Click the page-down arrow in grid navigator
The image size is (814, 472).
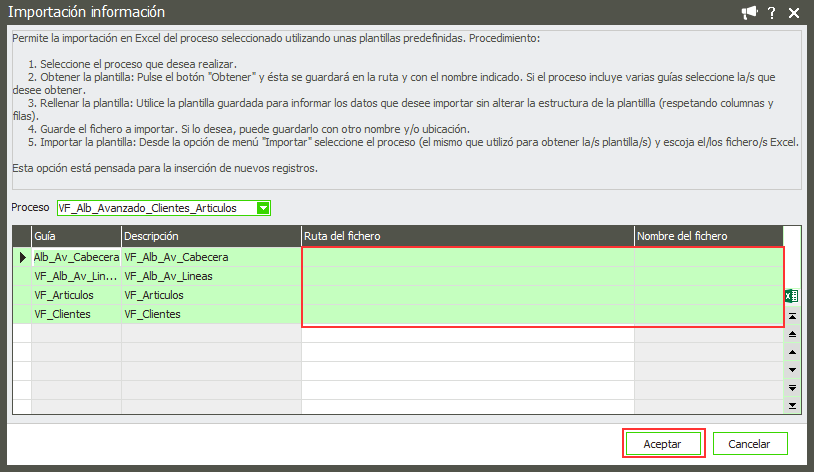tap(793, 388)
